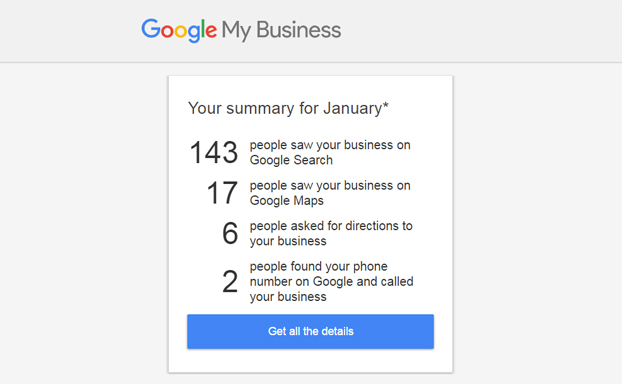The height and width of the screenshot is (384, 622).
Task: Click the people saw your business on Google Search text
Action: tap(330, 152)
